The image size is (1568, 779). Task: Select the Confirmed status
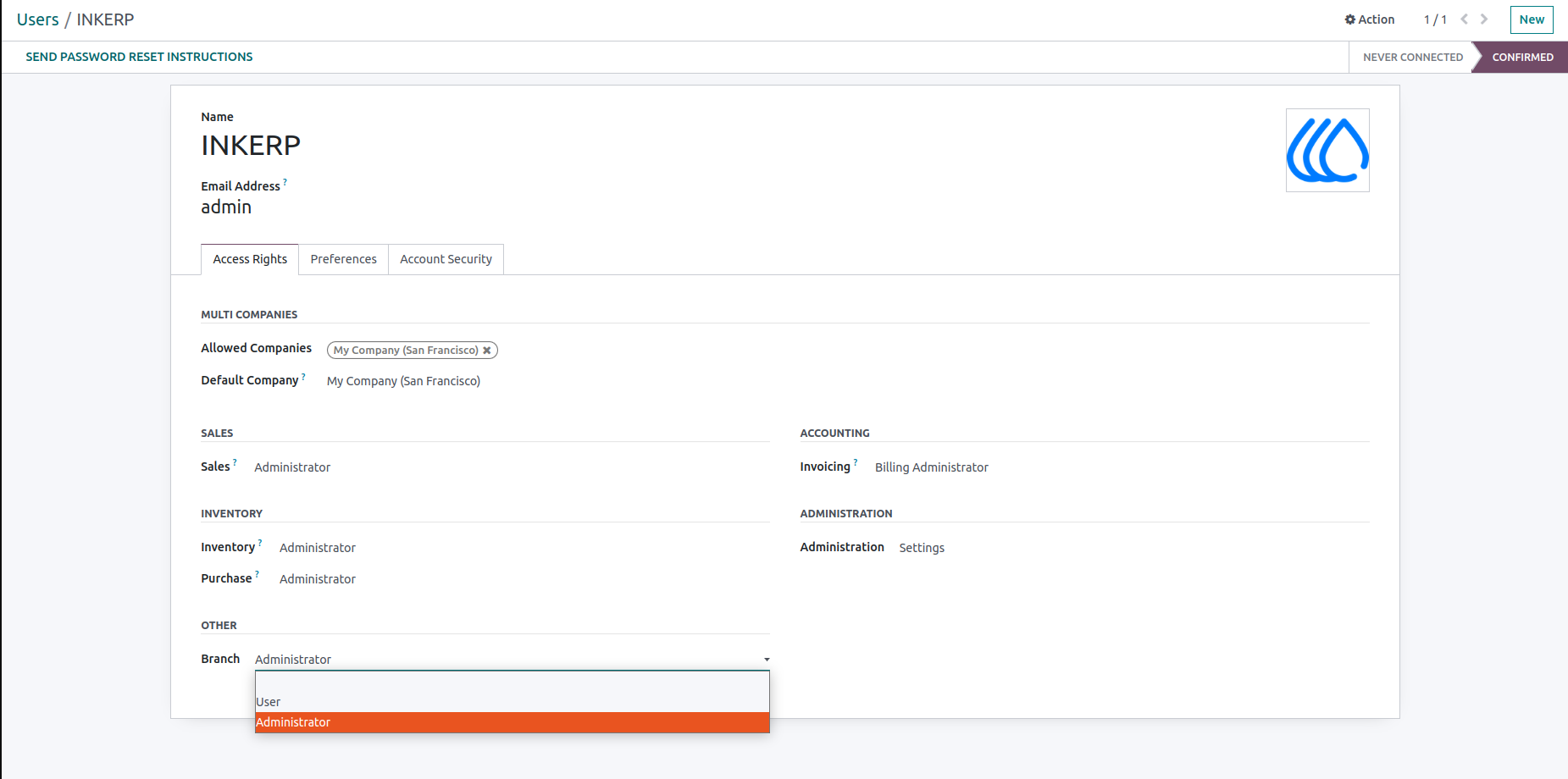(1522, 58)
